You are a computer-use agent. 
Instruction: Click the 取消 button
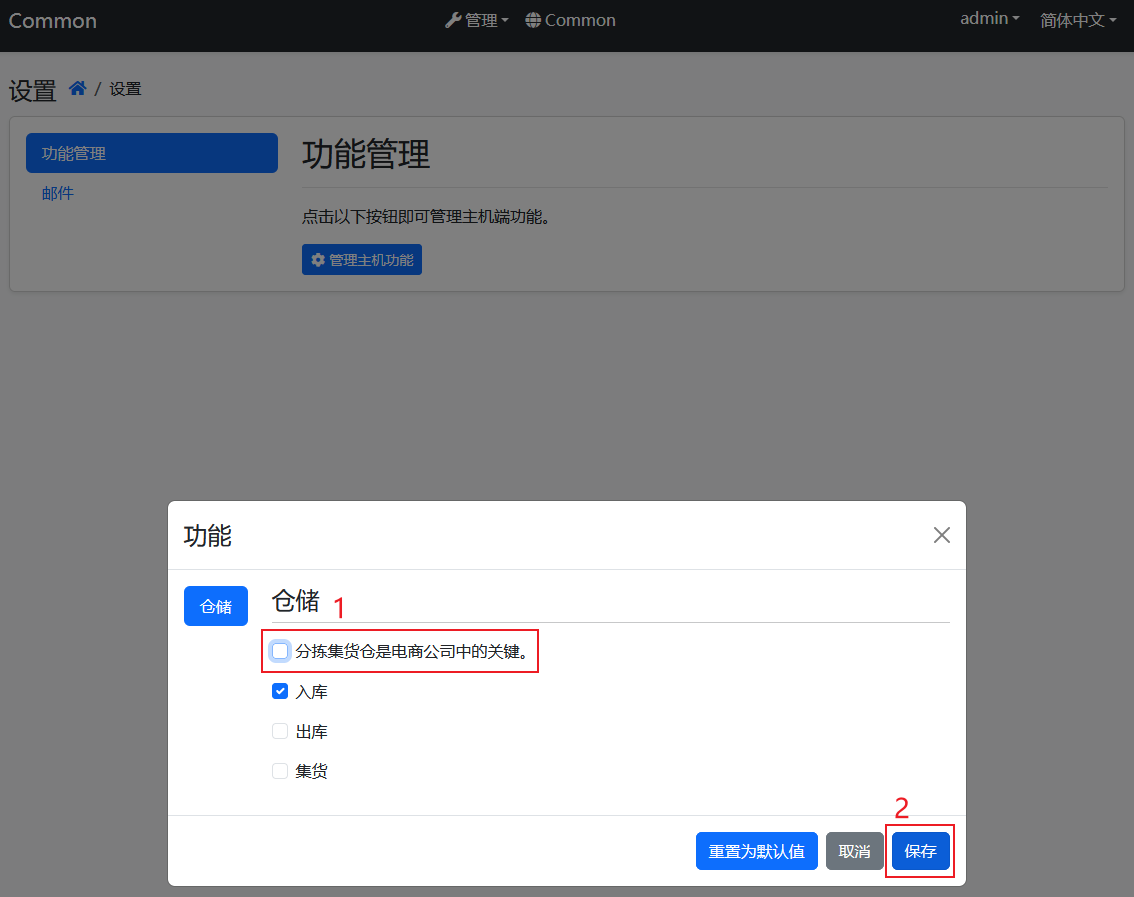click(854, 851)
